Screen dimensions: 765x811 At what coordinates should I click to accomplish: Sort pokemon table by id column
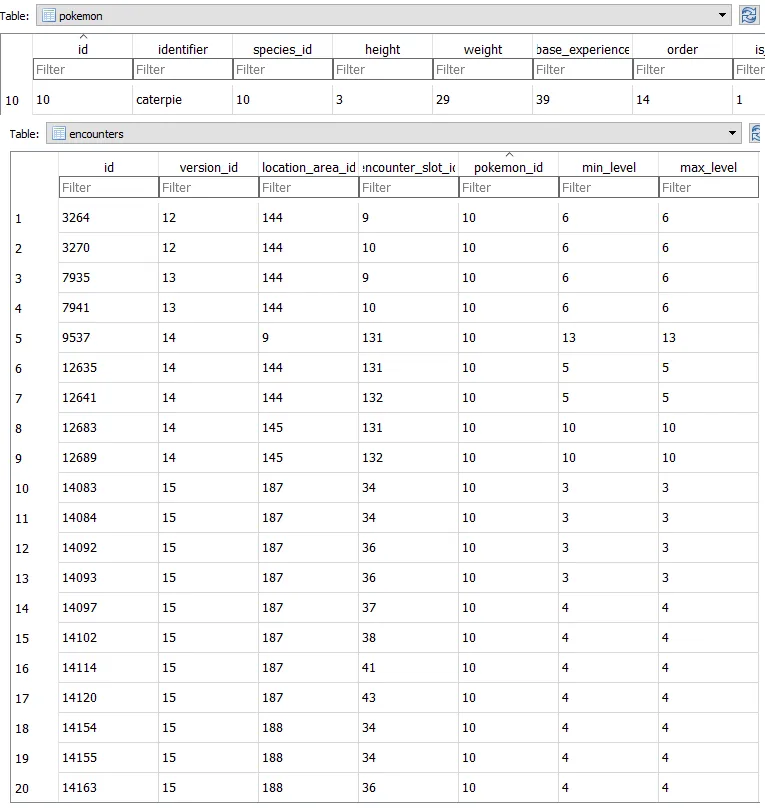[x=83, y=49]
